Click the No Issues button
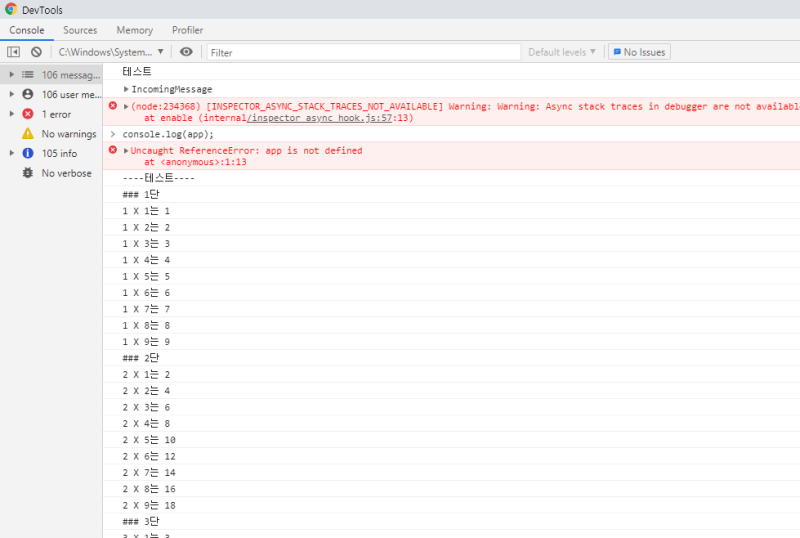This screenshot has width=800, height=538. [x=639, y=52]
